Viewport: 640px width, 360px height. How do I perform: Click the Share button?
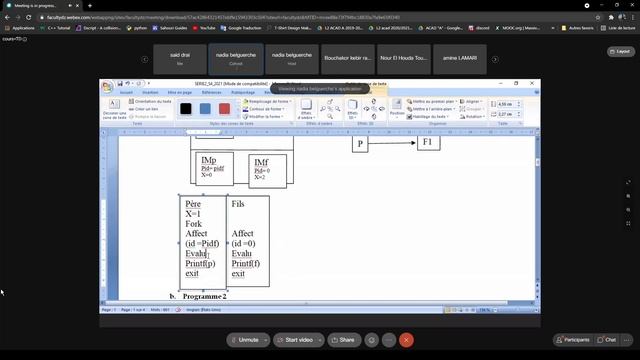pos(344,340)
